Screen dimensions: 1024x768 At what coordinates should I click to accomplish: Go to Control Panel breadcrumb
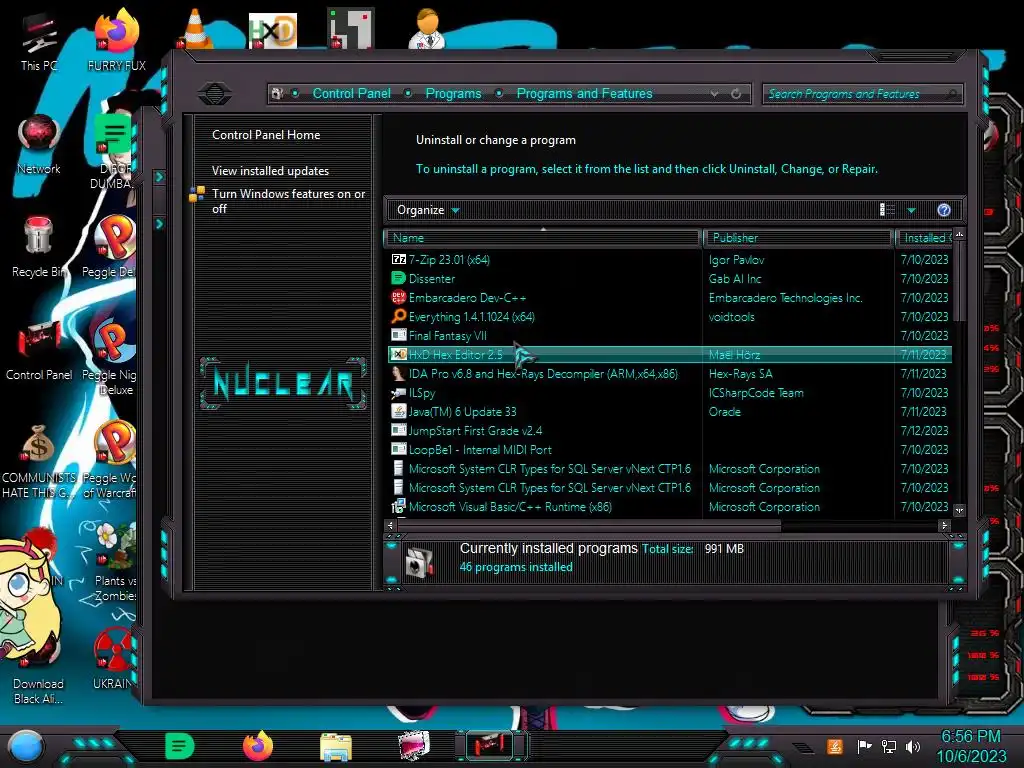point(351,93)
